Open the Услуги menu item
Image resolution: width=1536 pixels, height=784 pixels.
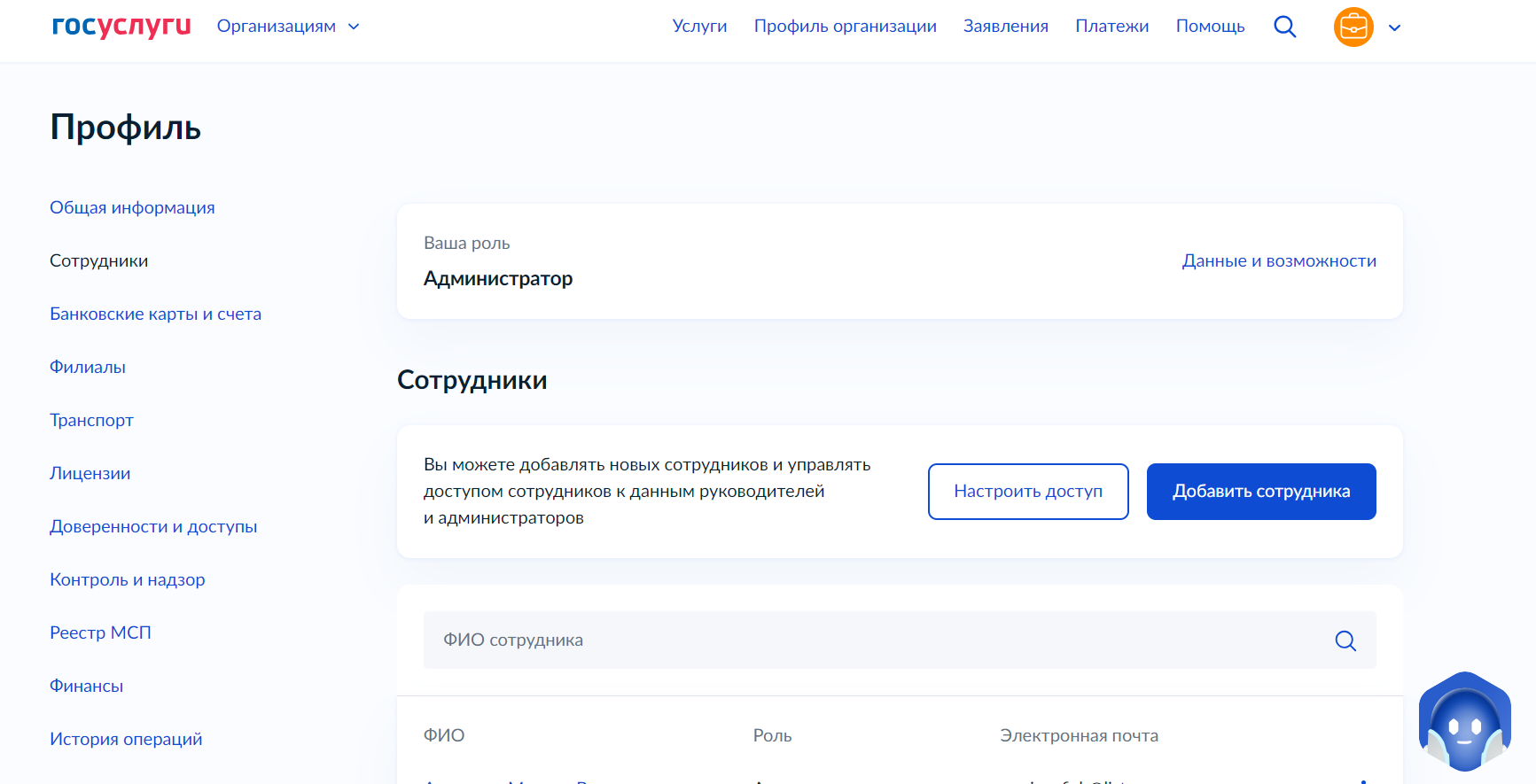point(699,27)
